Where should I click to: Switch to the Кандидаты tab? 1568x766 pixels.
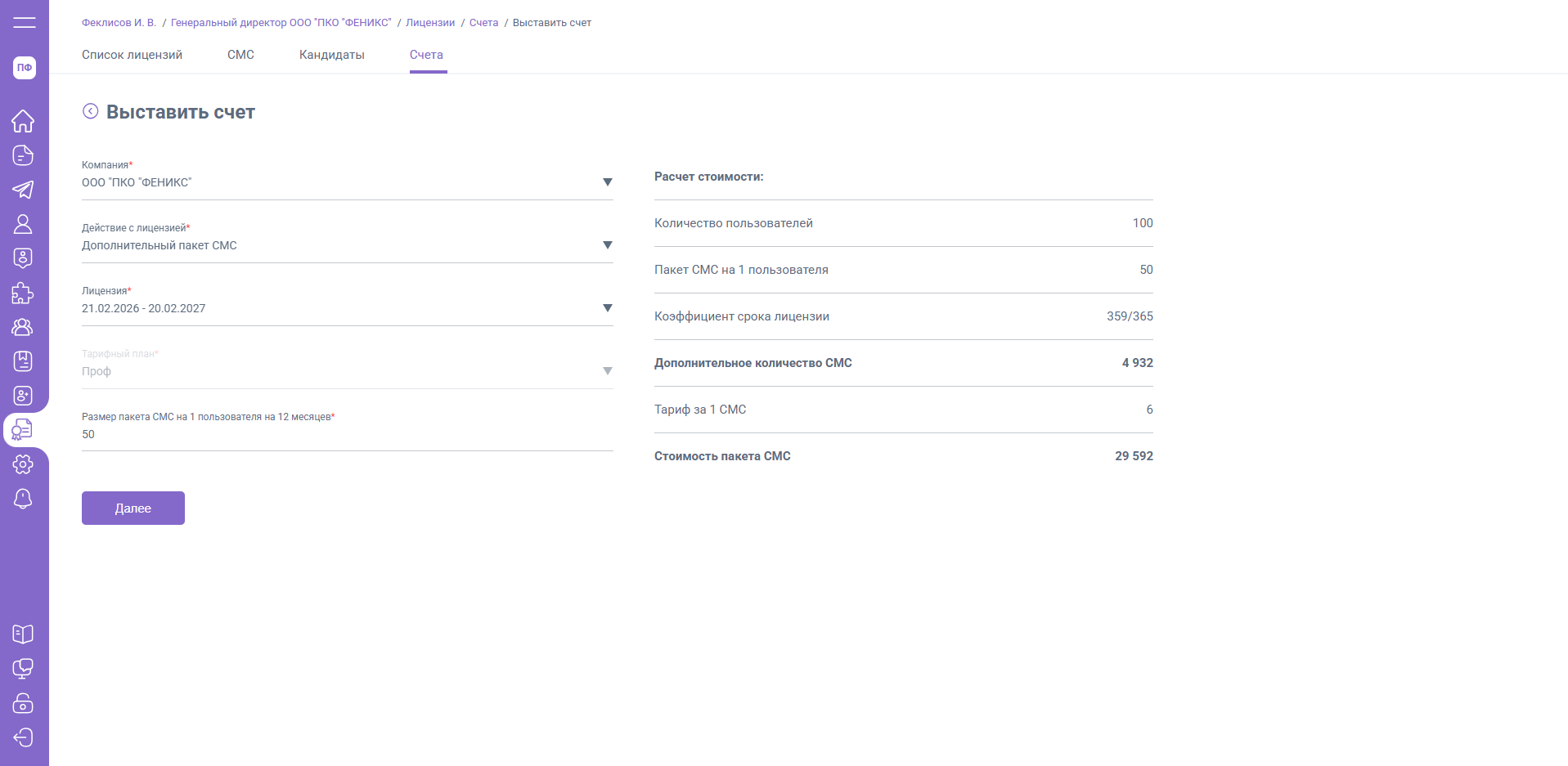[331, 55]
